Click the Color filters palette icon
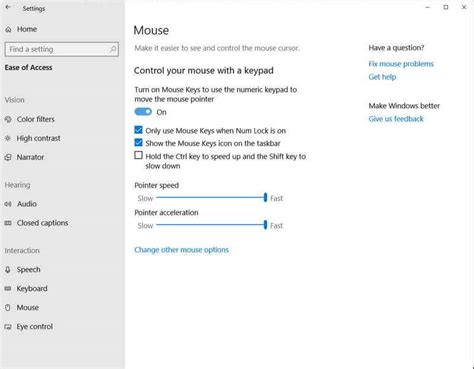474x369 pixels. tap(8, 119)
